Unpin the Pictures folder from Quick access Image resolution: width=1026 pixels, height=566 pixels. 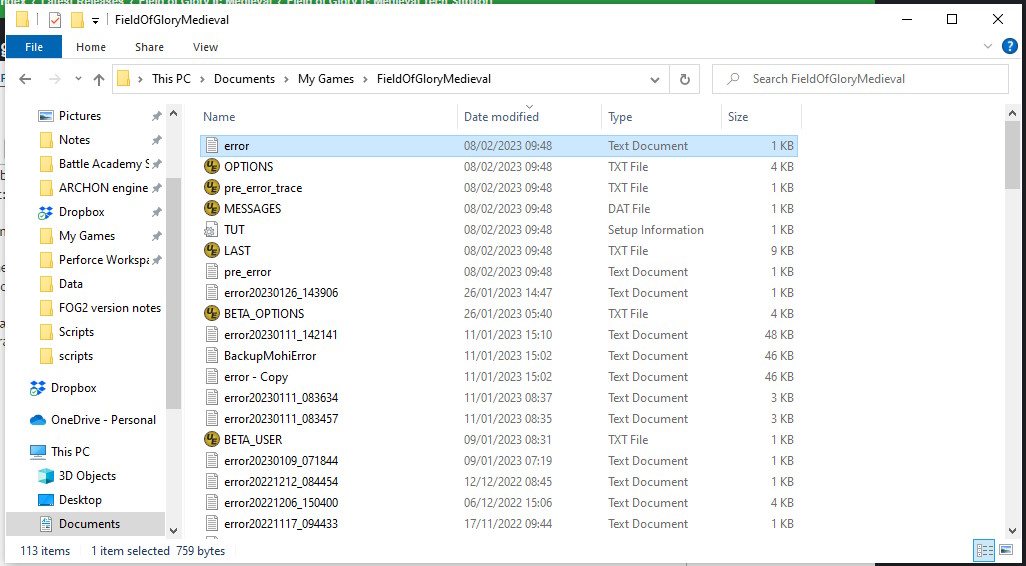tap(156, 116)
